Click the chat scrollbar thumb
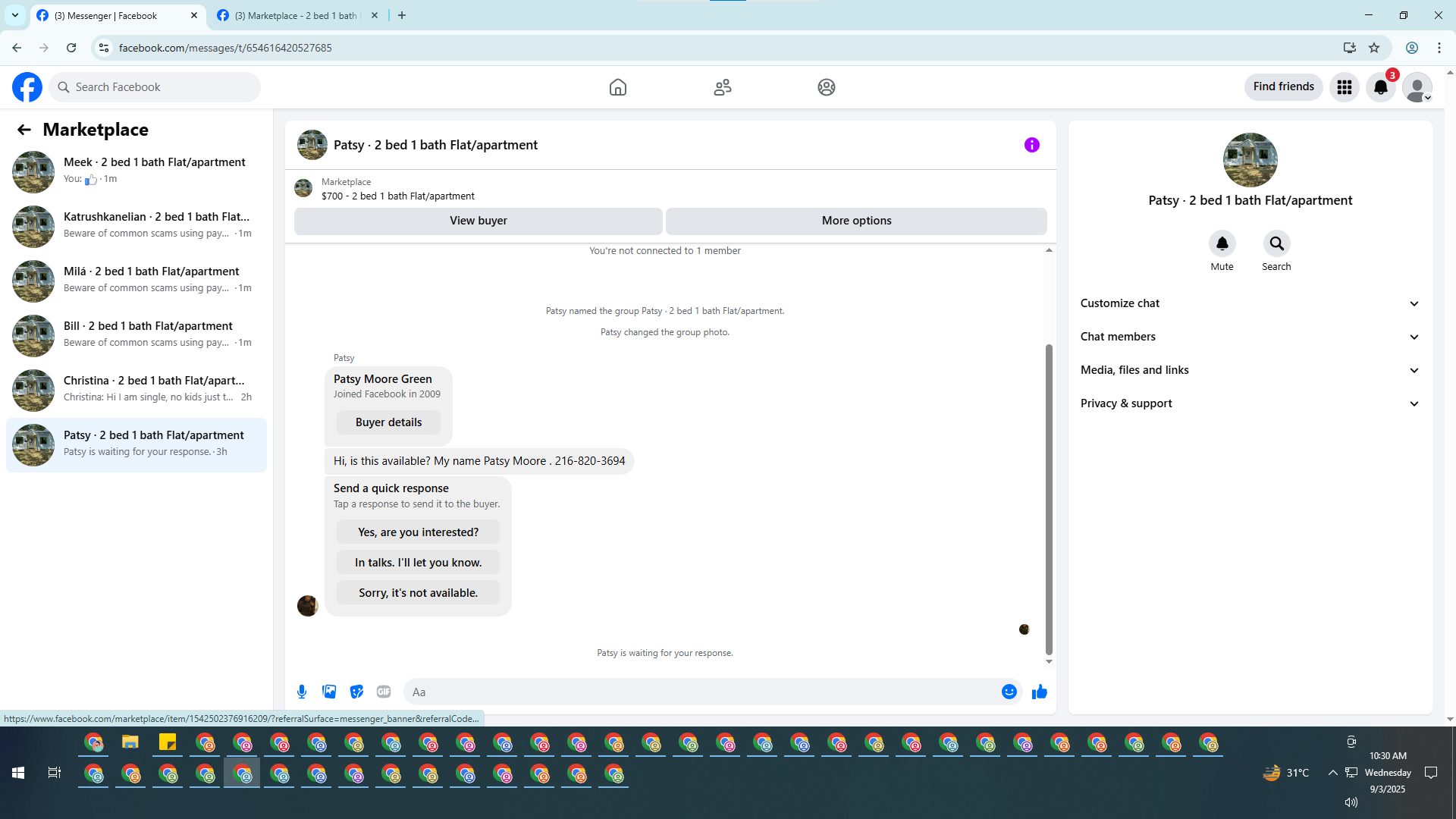 [x=1049, y=499]
